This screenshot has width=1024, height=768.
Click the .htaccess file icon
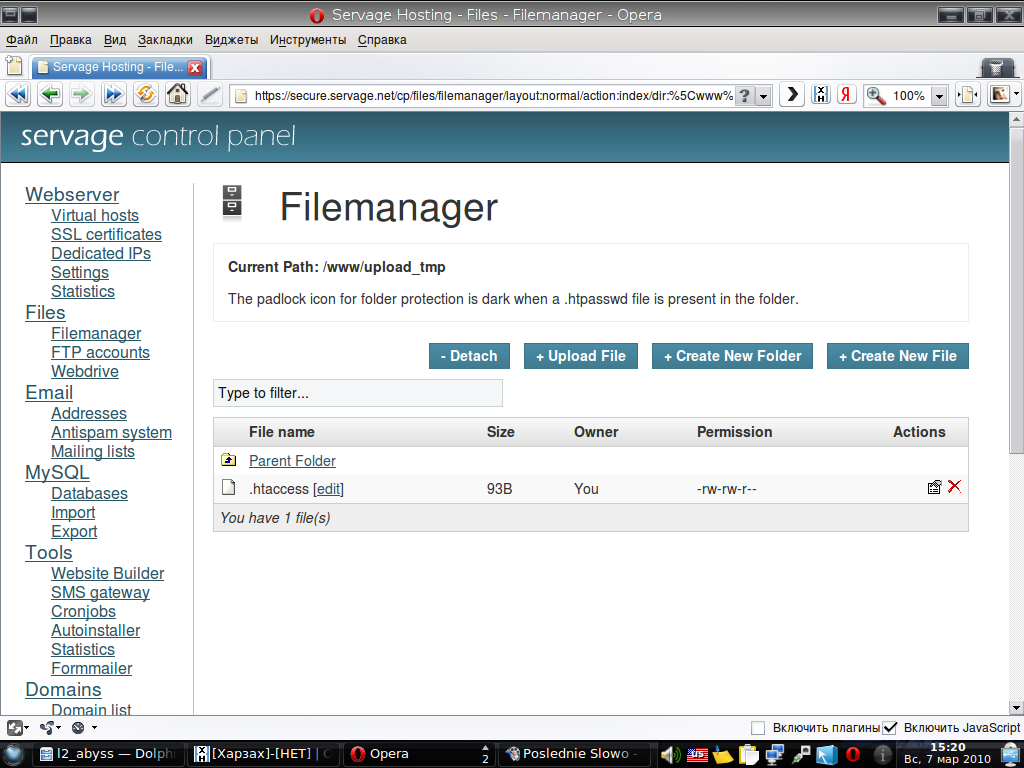229,487
